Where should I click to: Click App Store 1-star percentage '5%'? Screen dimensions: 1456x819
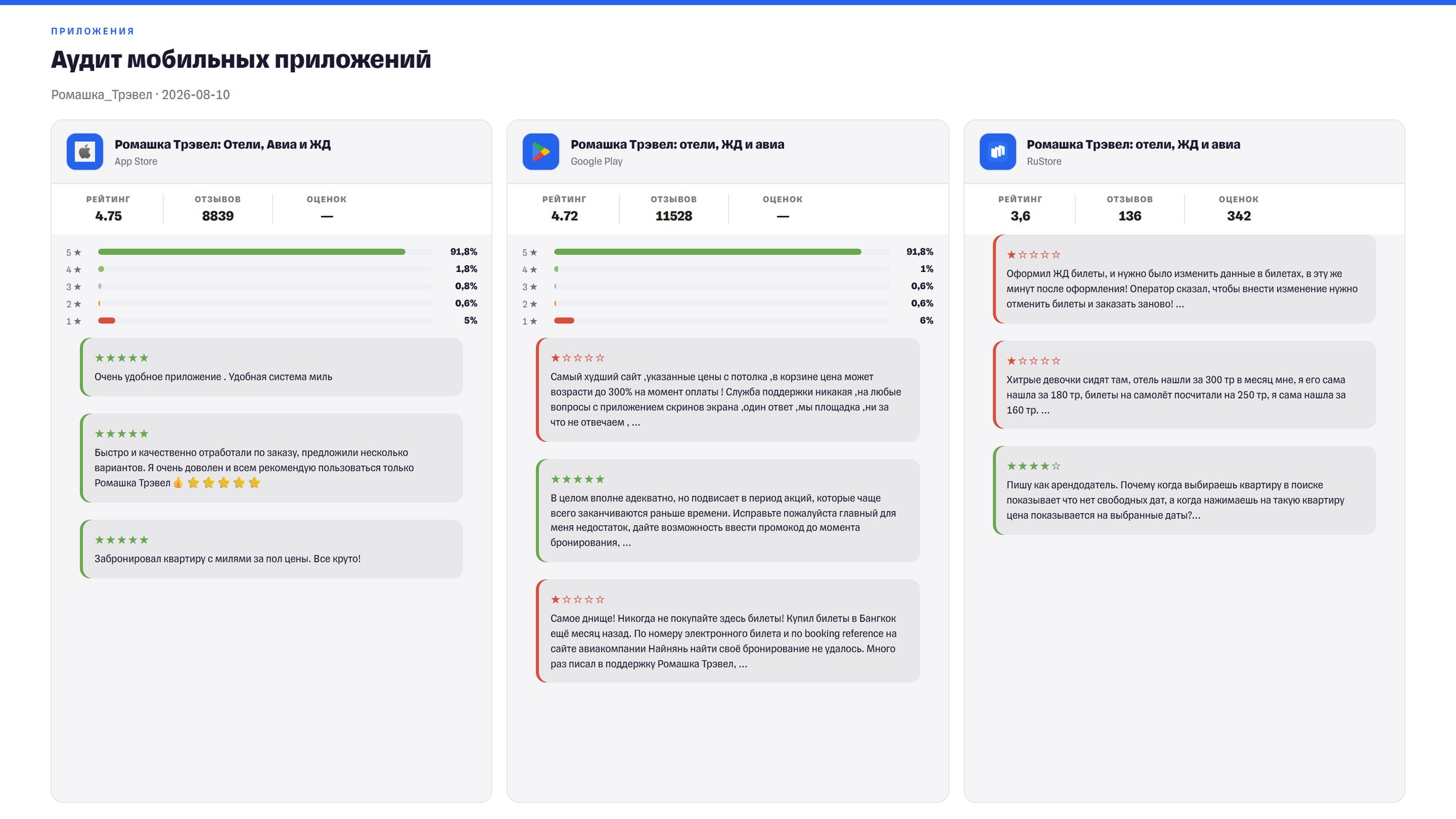[x=471, y=321]
